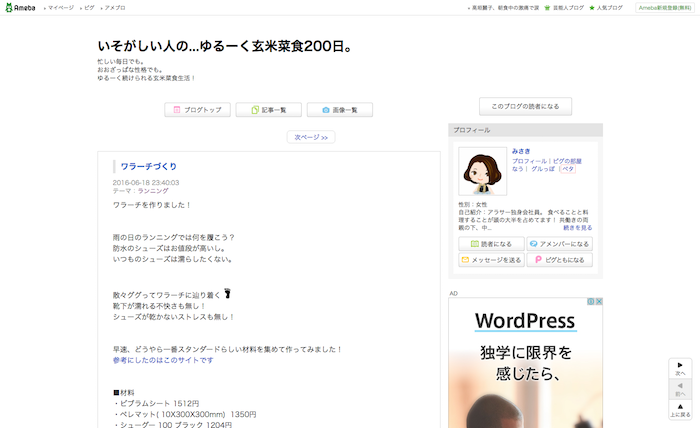Click the floating 次へ arrow button

tap(680, 369)
